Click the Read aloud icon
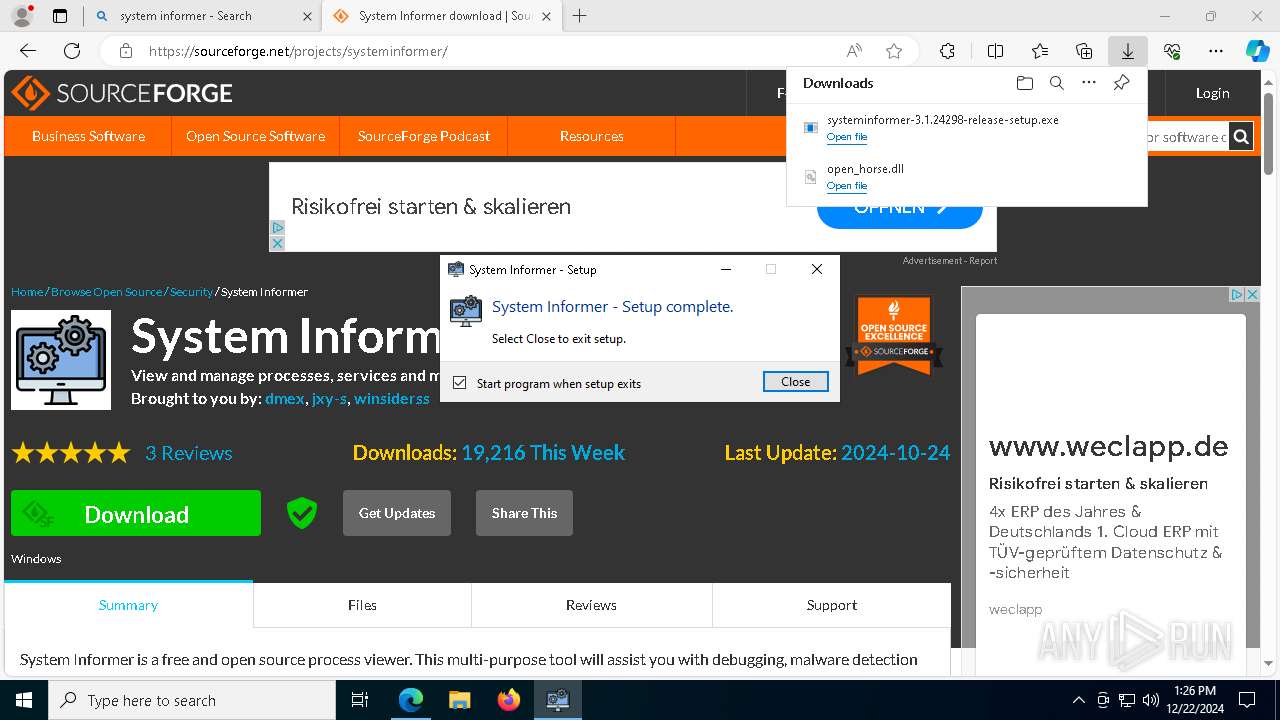The image size is (1280, 720). pos(854,51)
